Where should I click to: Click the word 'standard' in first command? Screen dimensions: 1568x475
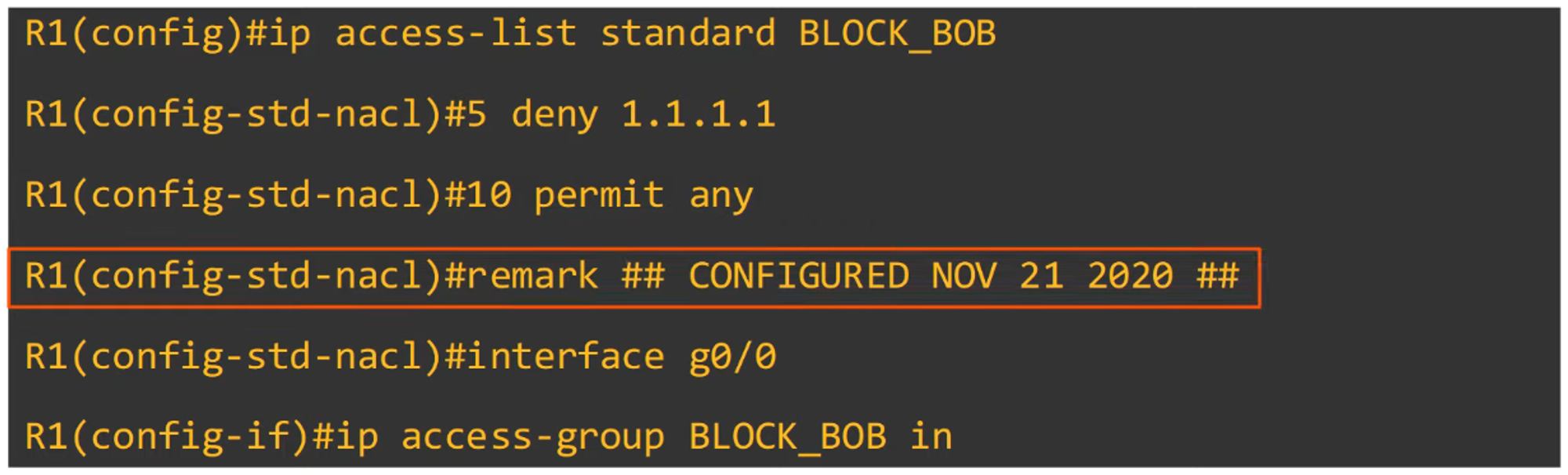(x=688, y=34)
